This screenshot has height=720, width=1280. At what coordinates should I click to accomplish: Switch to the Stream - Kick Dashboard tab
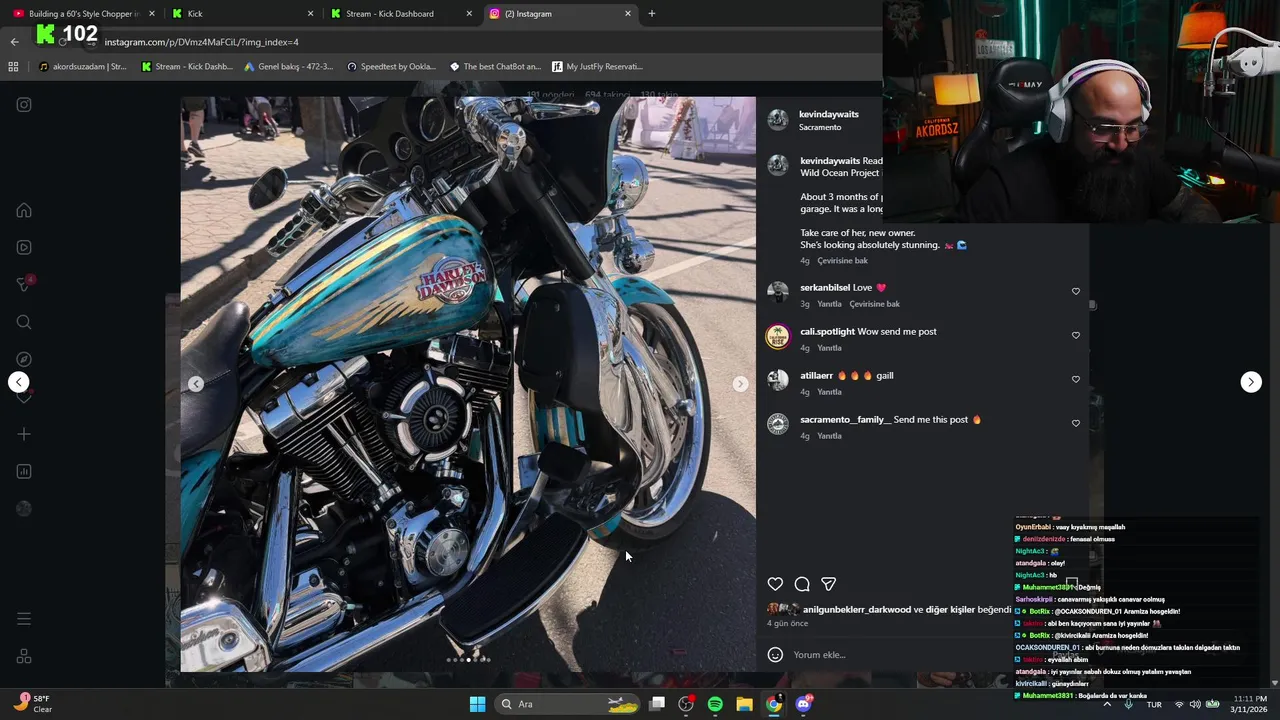[400, 14]
